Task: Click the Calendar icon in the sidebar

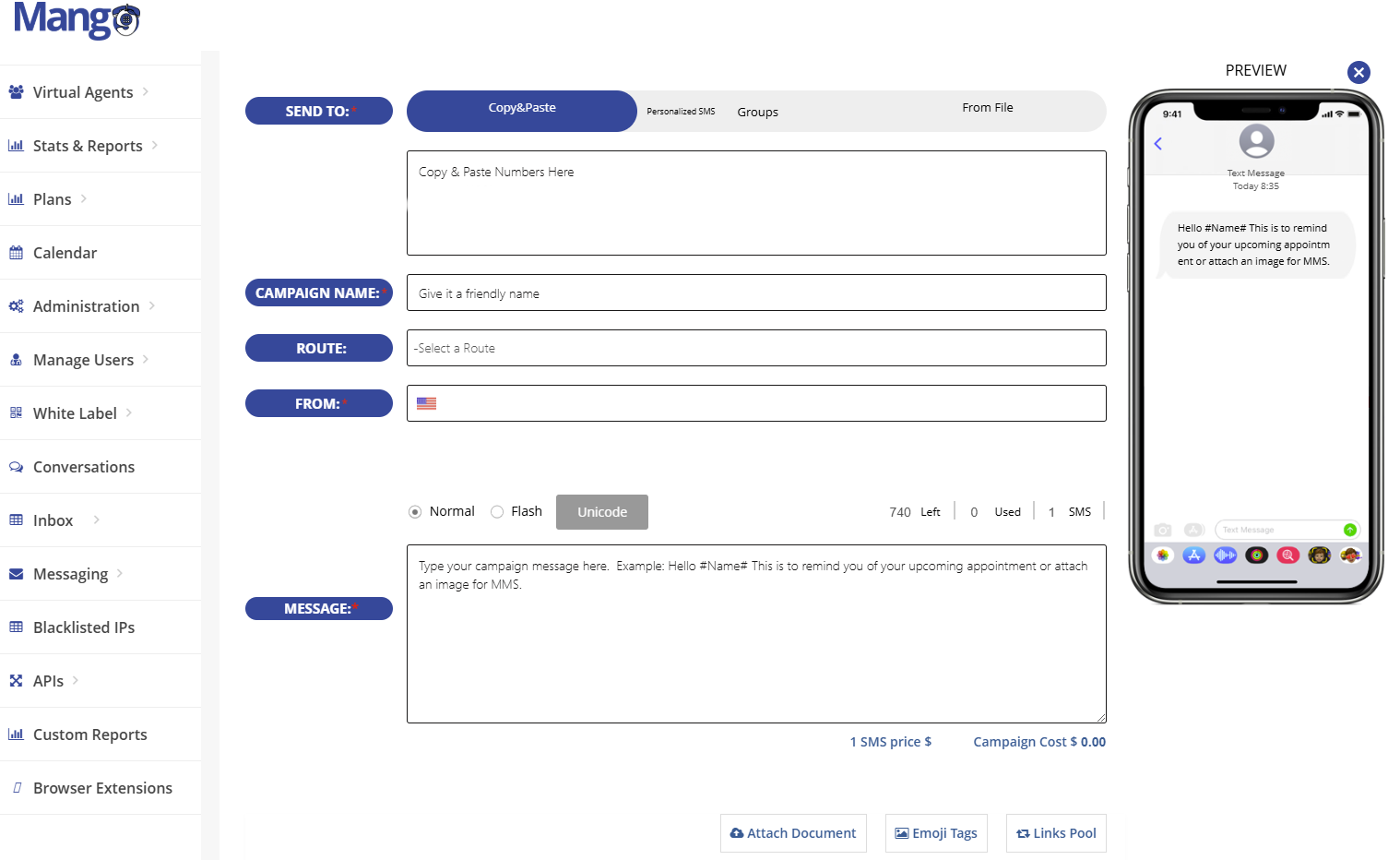Action: coord(16,252)
